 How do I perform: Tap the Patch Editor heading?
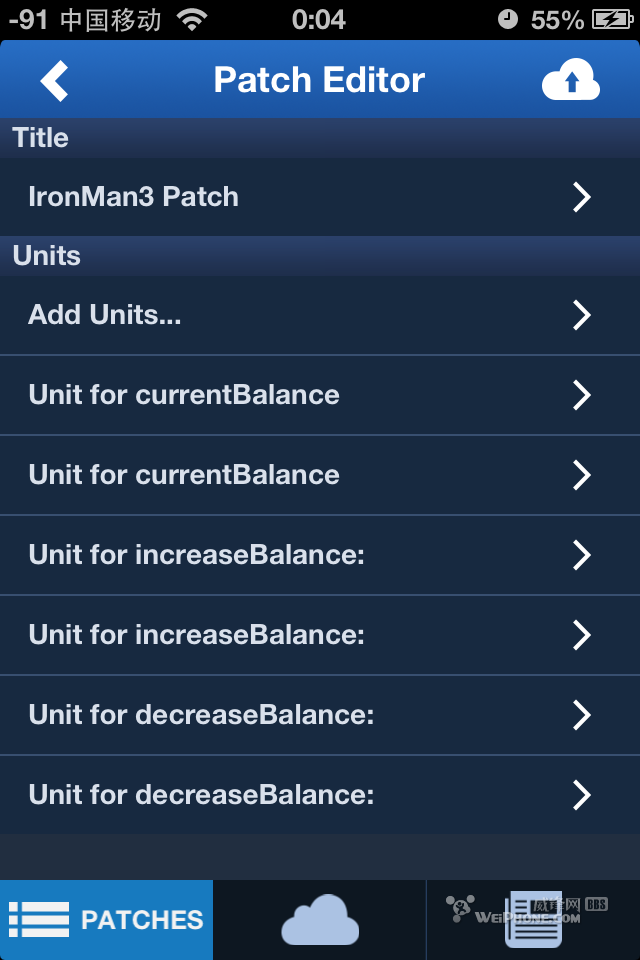tap(319, 80)
